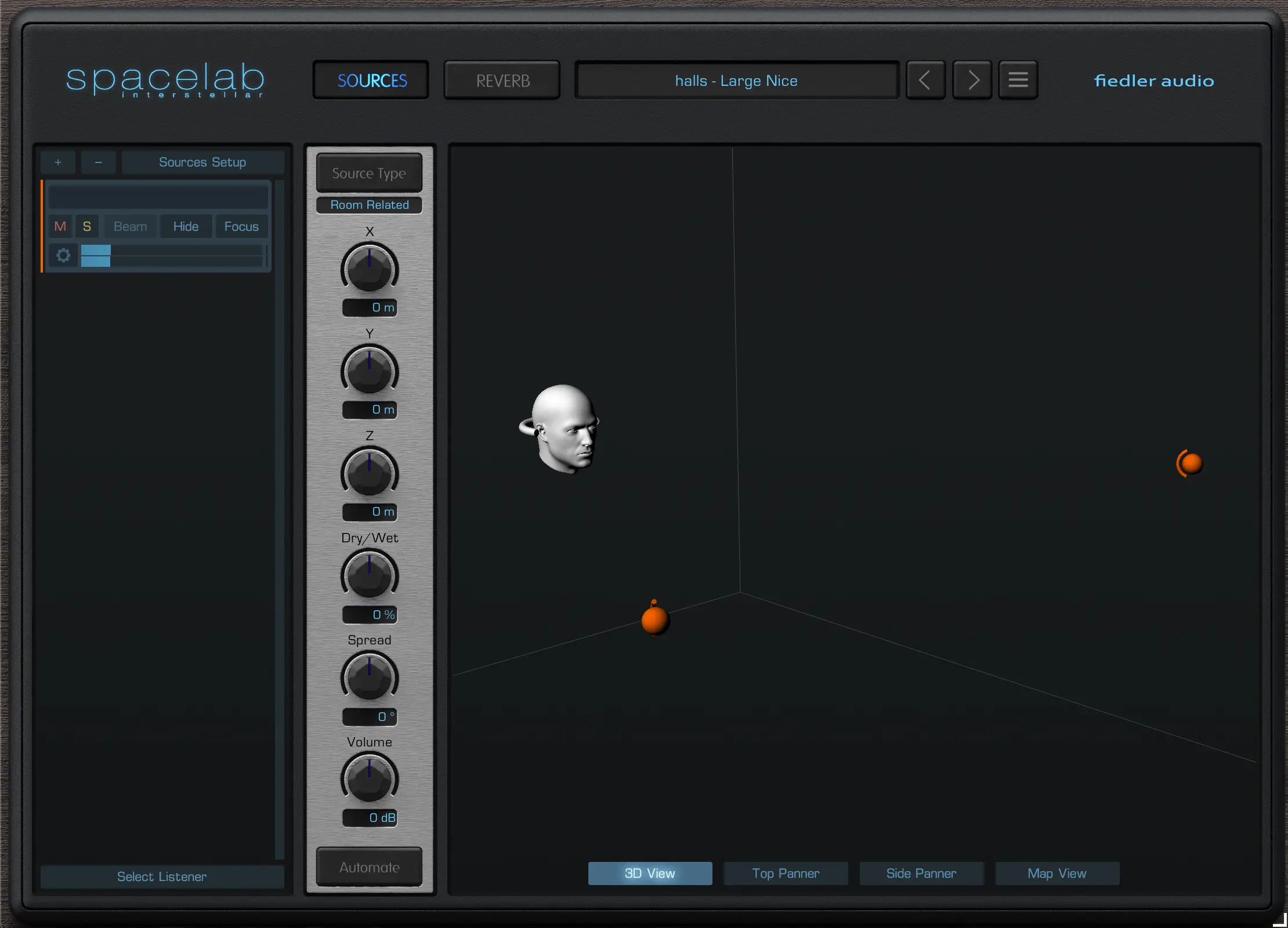Click the listener head model
Screen dimensions: 1288x928
(x=562, y=428)
